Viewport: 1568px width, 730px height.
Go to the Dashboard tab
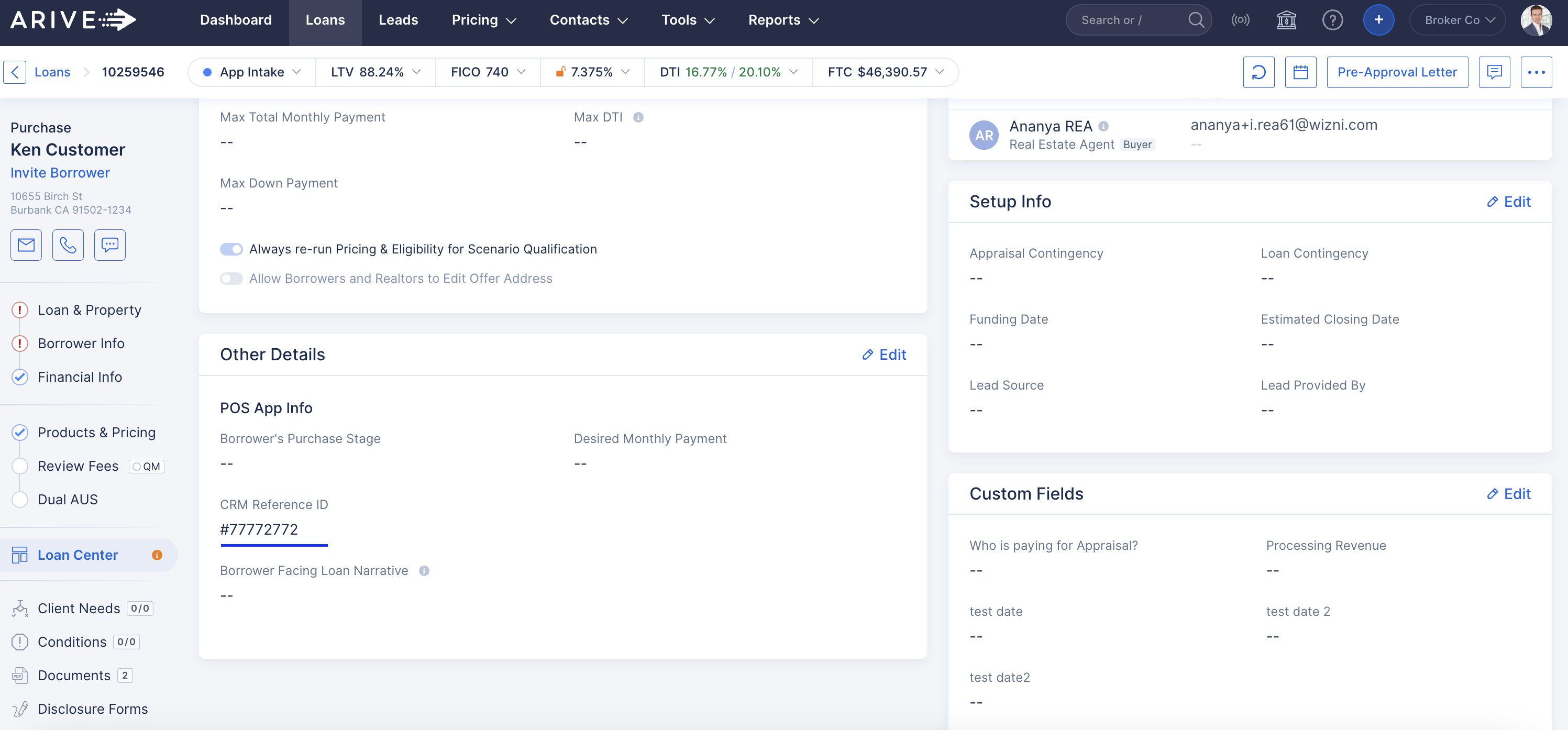coord(236,20)
